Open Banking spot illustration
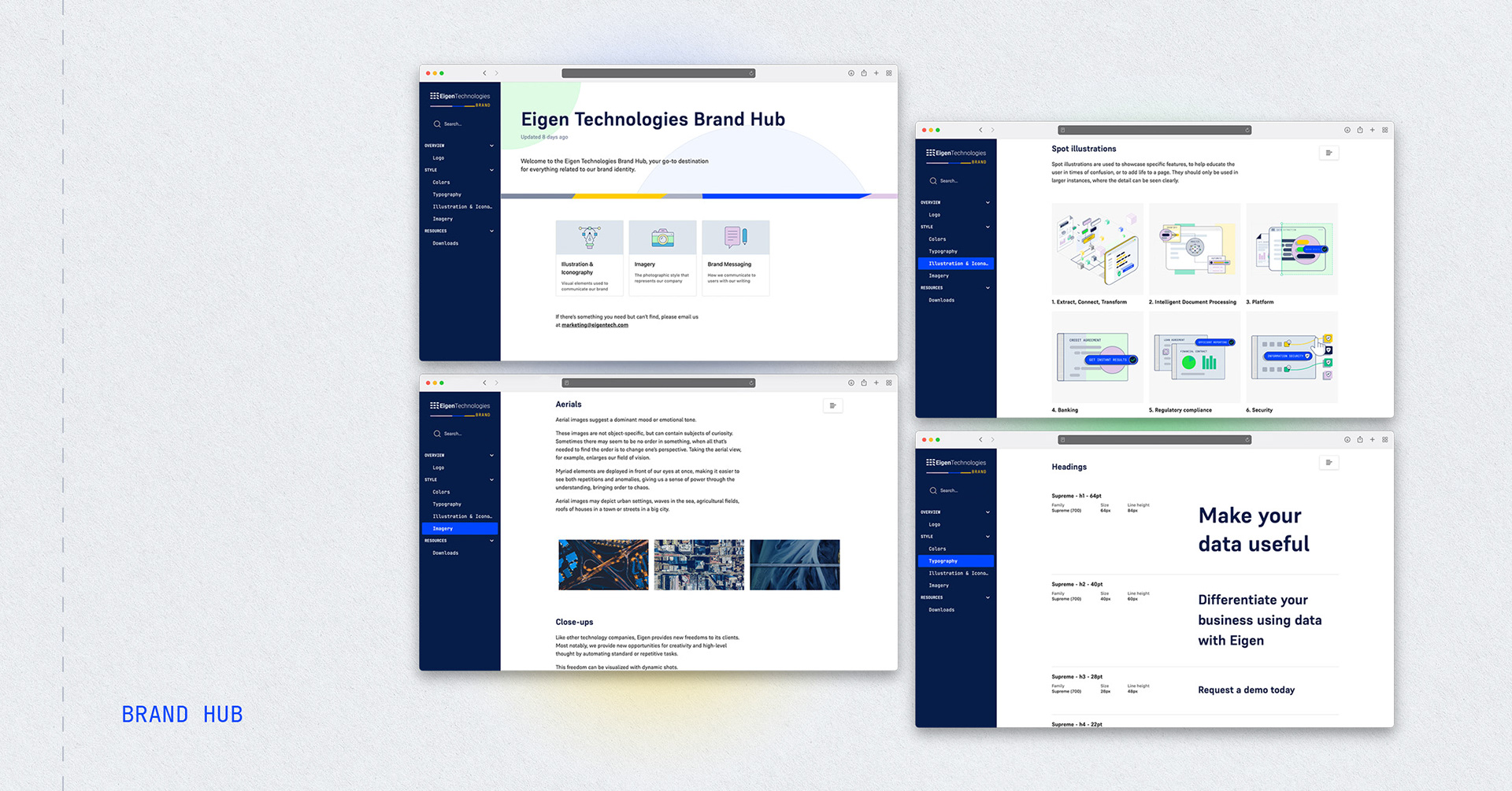This screenshot has height=791, width=1512. pos(1097,357)
